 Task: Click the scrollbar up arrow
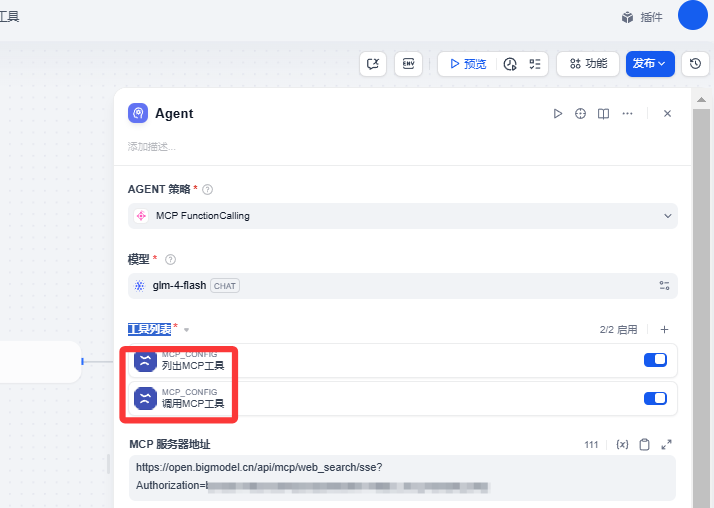click(x=701, y=99)
